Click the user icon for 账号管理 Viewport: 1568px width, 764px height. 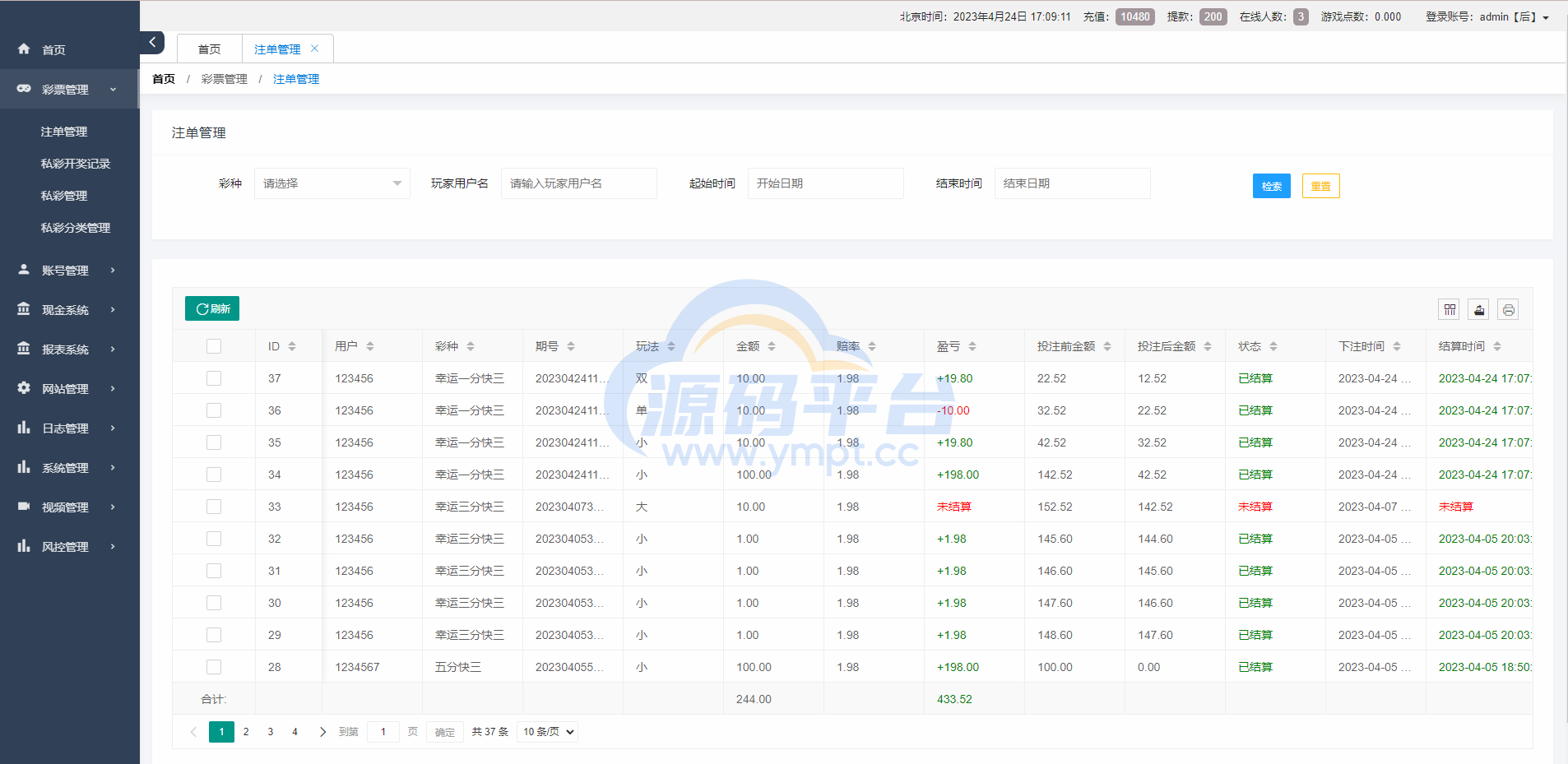coord(24,270)
